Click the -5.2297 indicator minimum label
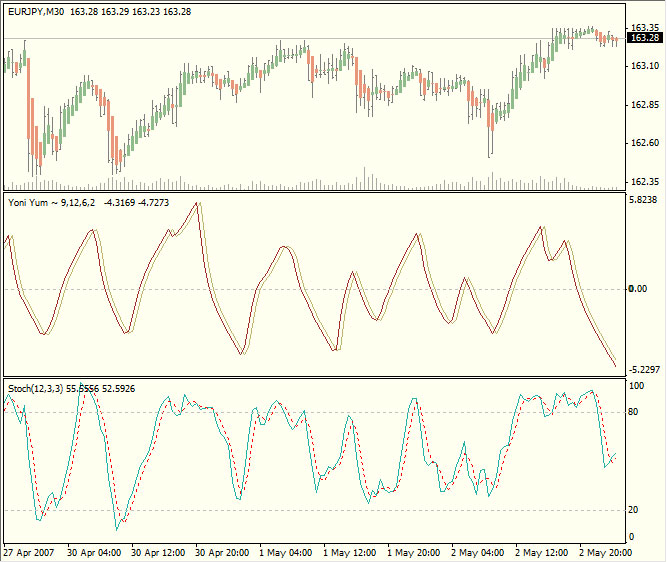 pyautogui.click(x=644, y=370)
